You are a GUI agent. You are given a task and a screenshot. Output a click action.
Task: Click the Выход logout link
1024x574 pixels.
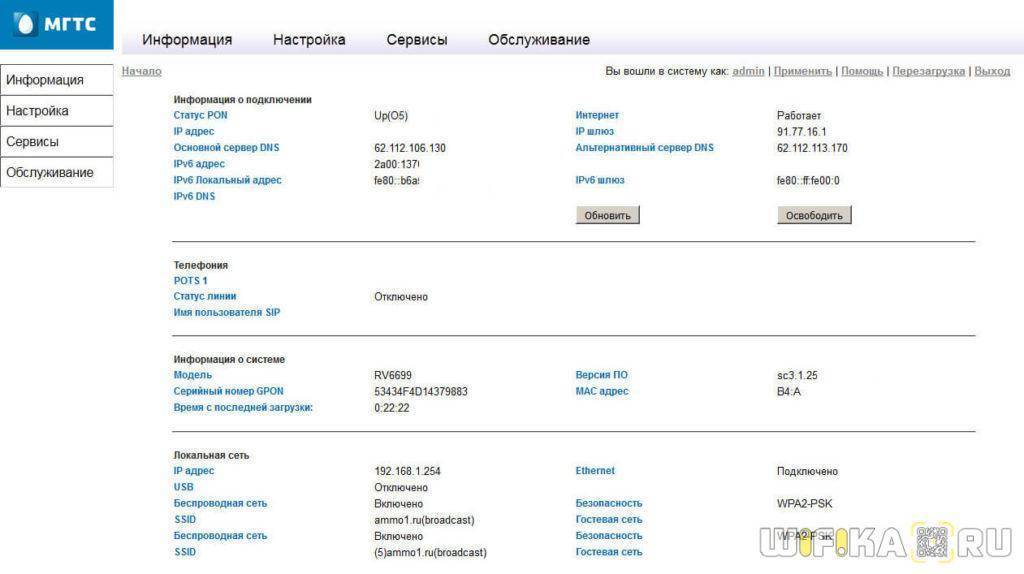[992, 71]
